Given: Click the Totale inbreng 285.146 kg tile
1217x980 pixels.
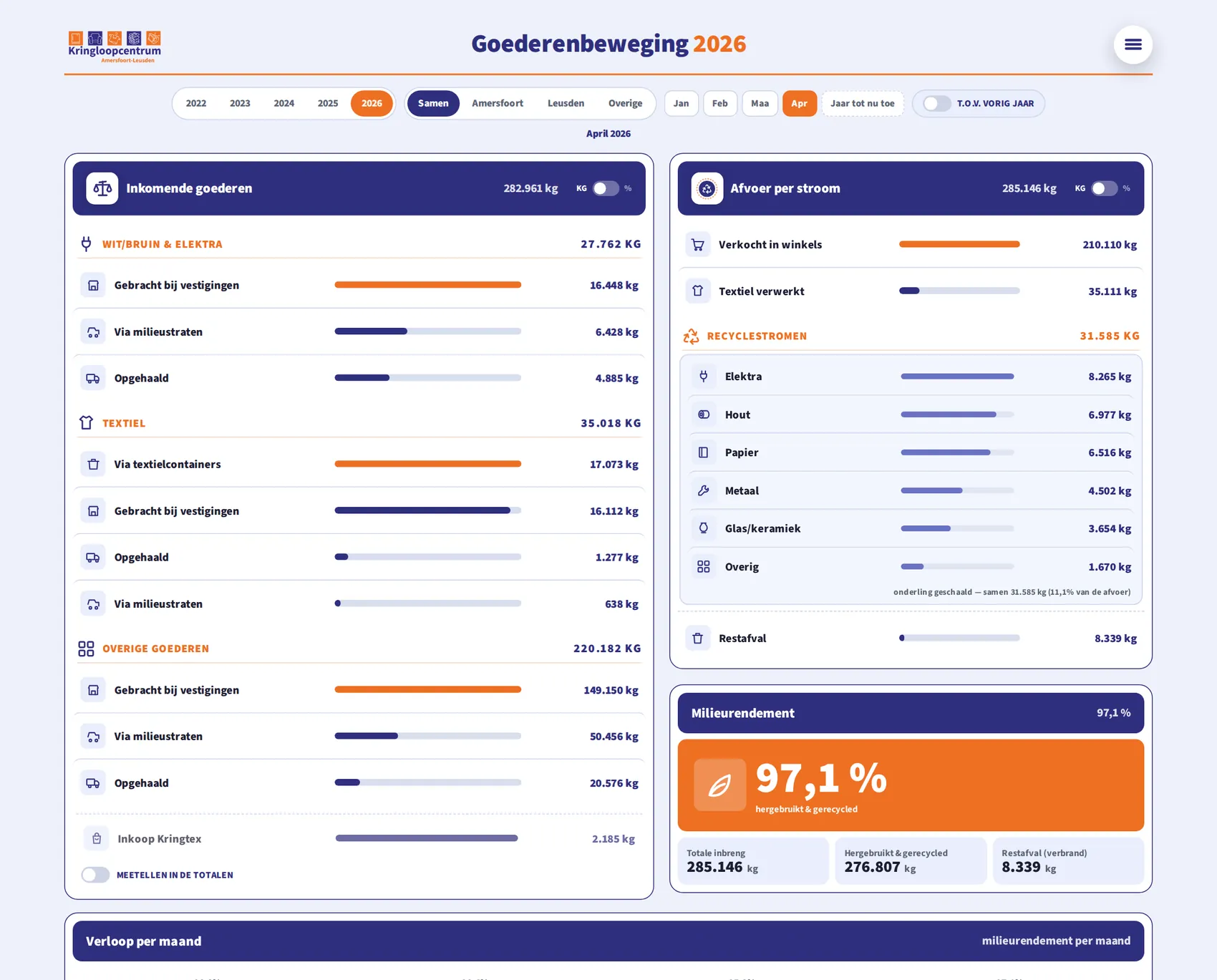Looking at the screenshot, I should [x=753, y=860].
